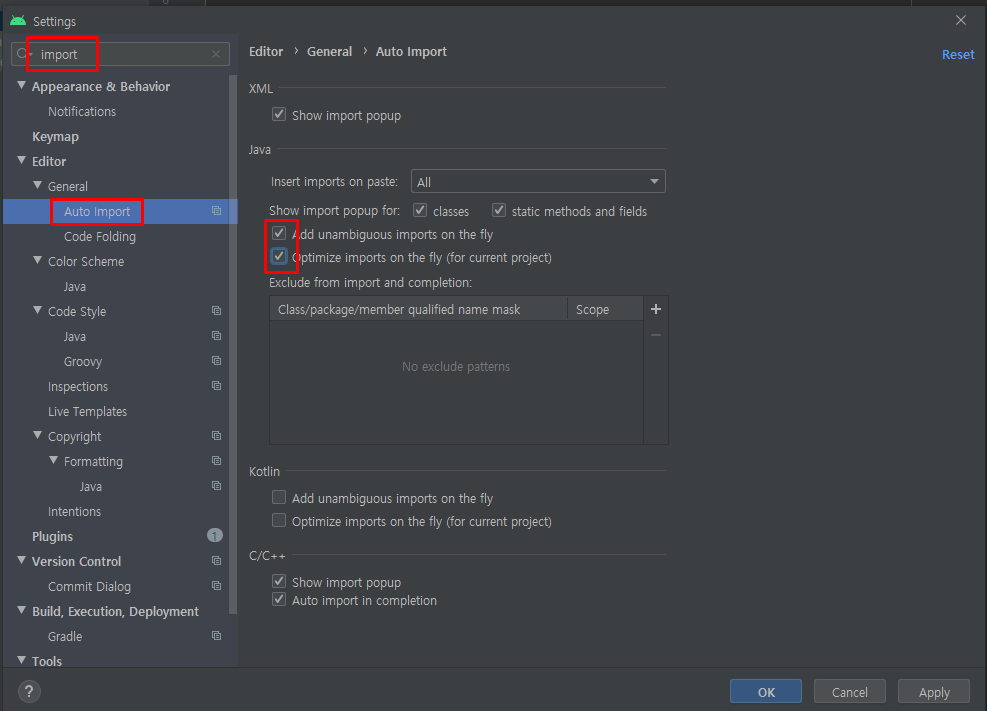Image resolution: width=987 pixels, height=711 pixels.
Task: Select Java under Code Style
Action: (x=74, y=337)
